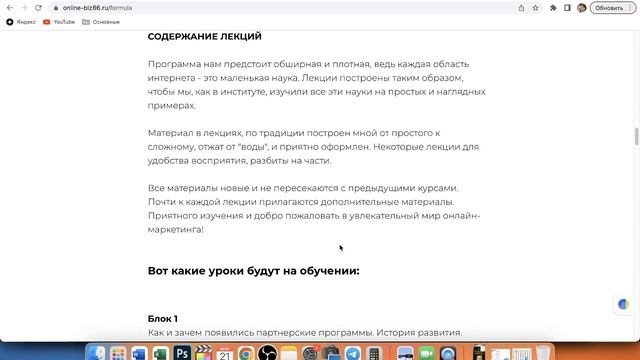This screenshot has width=640, height=360.
Task: Open the YouTube bookmark
Action: 59,22
